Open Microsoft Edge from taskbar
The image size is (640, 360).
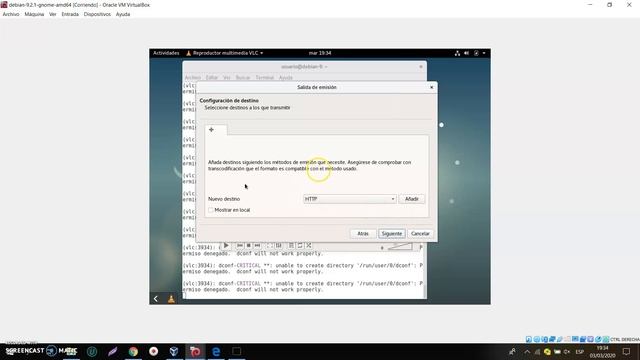[x=216, y=351]
